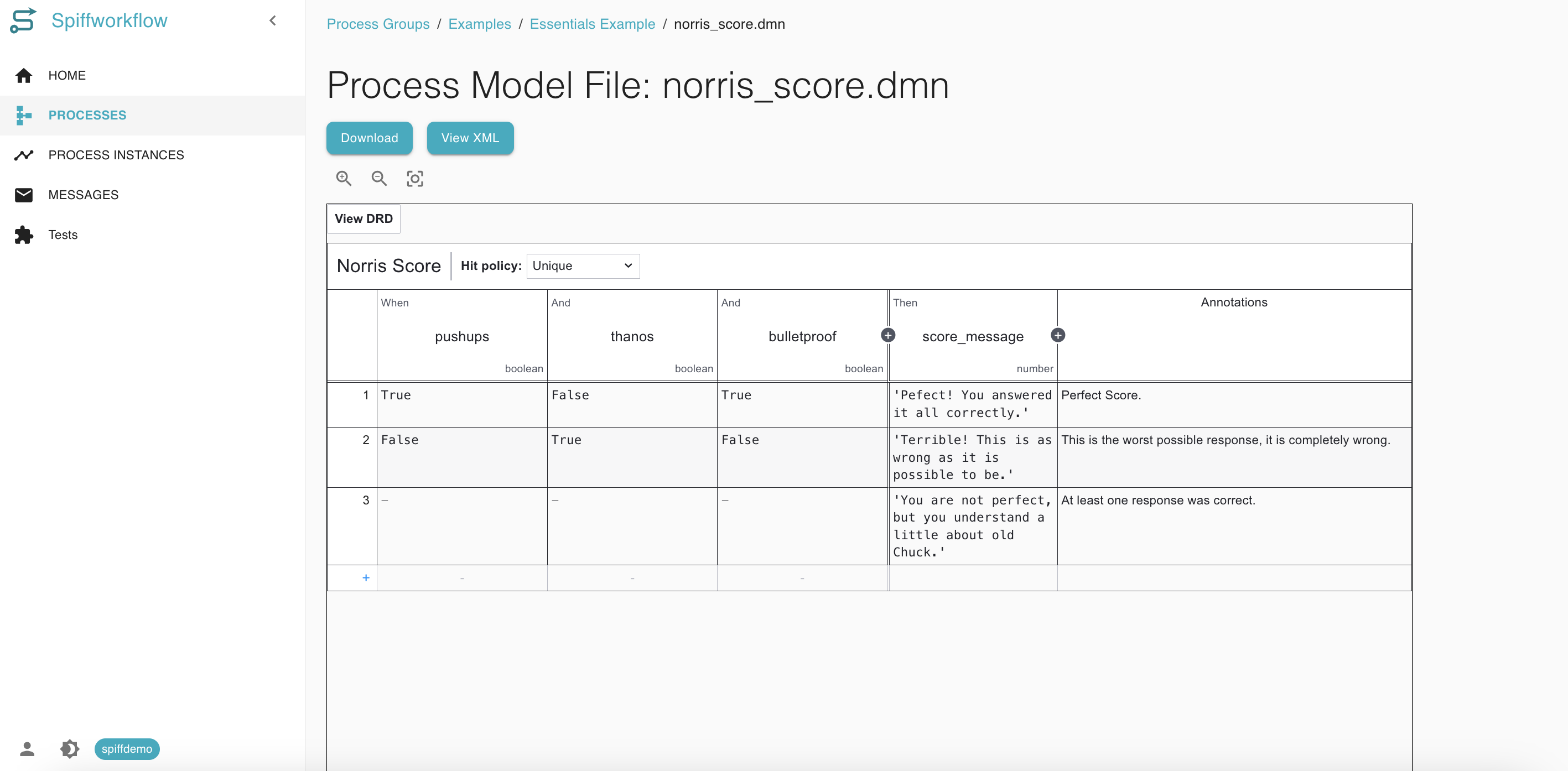Viewport: 1568px width, 771px height.
Task: Open the user profile icon
Action: (x=27, y=748)
